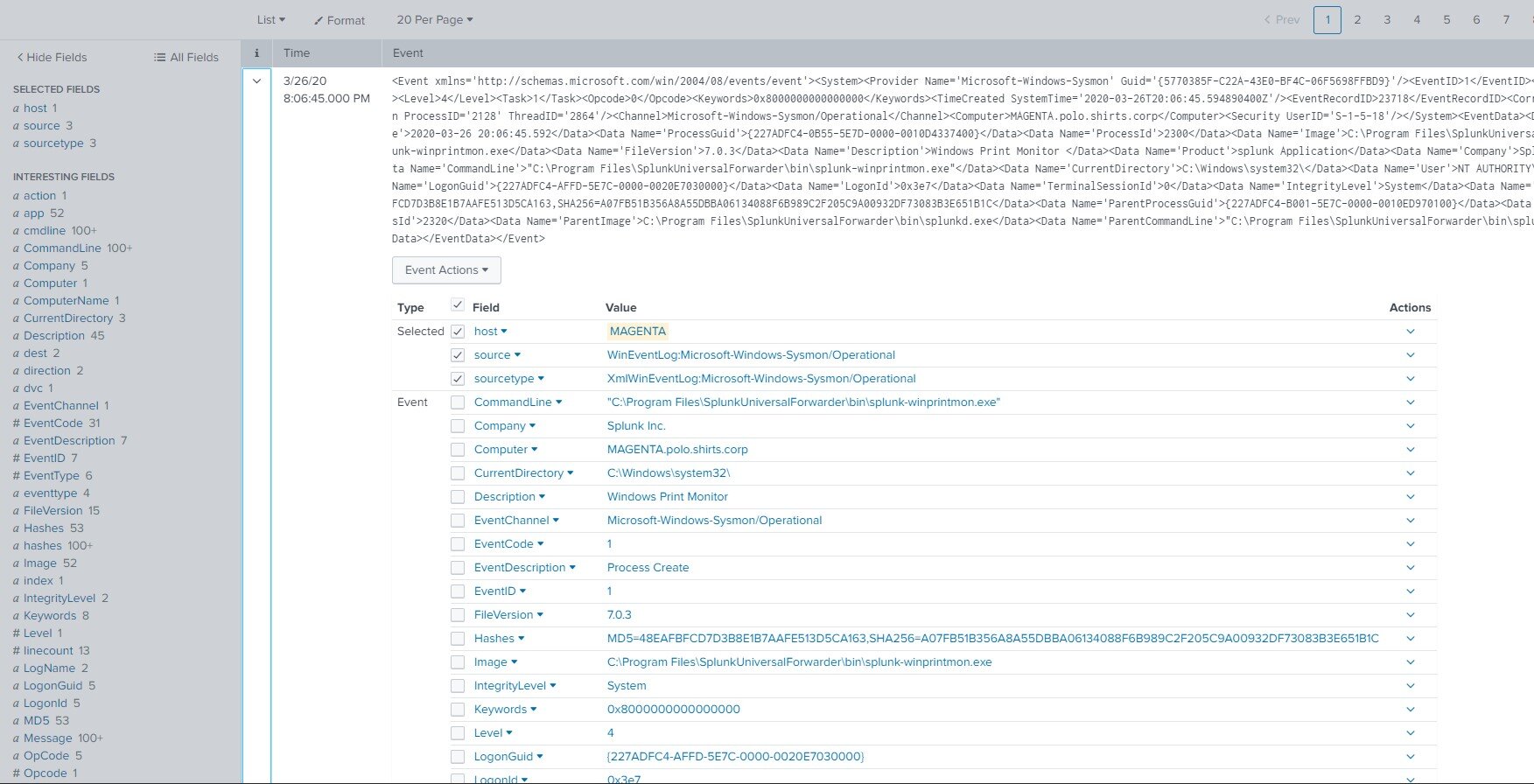
Task: Collapse the event row chevron
Action: coord(256,81)
